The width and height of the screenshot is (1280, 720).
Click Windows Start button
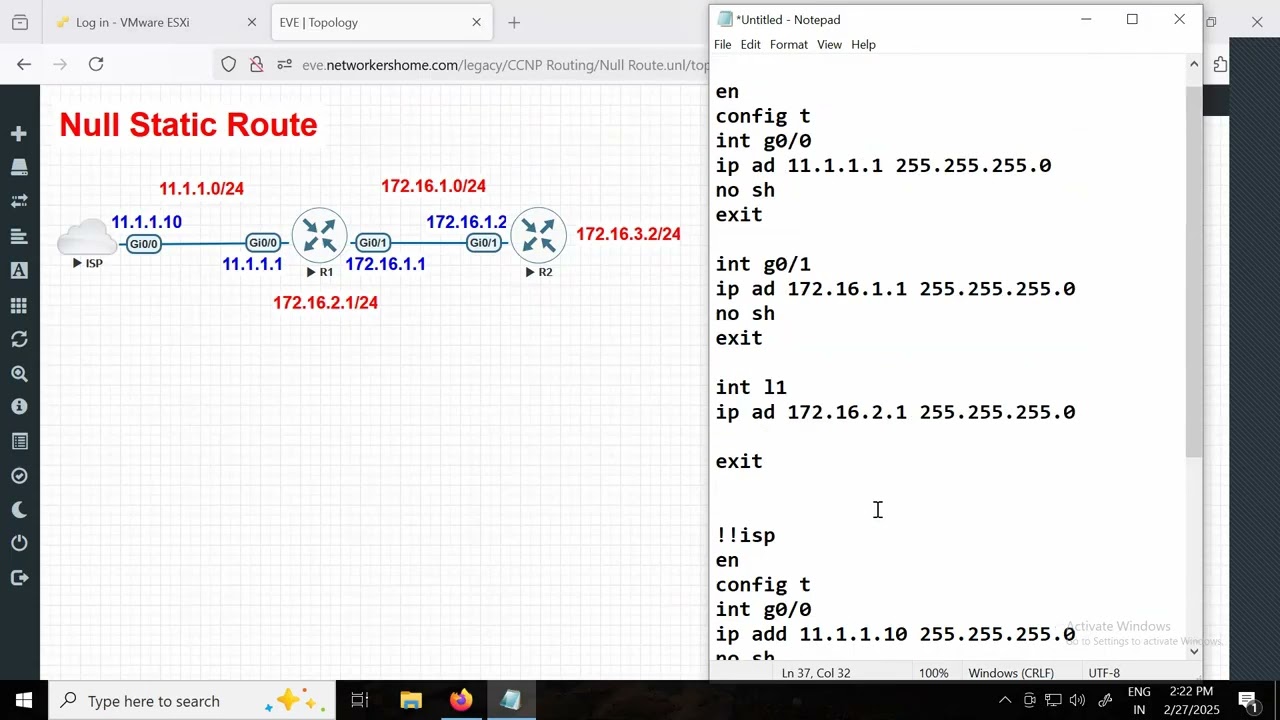point(24,700)
